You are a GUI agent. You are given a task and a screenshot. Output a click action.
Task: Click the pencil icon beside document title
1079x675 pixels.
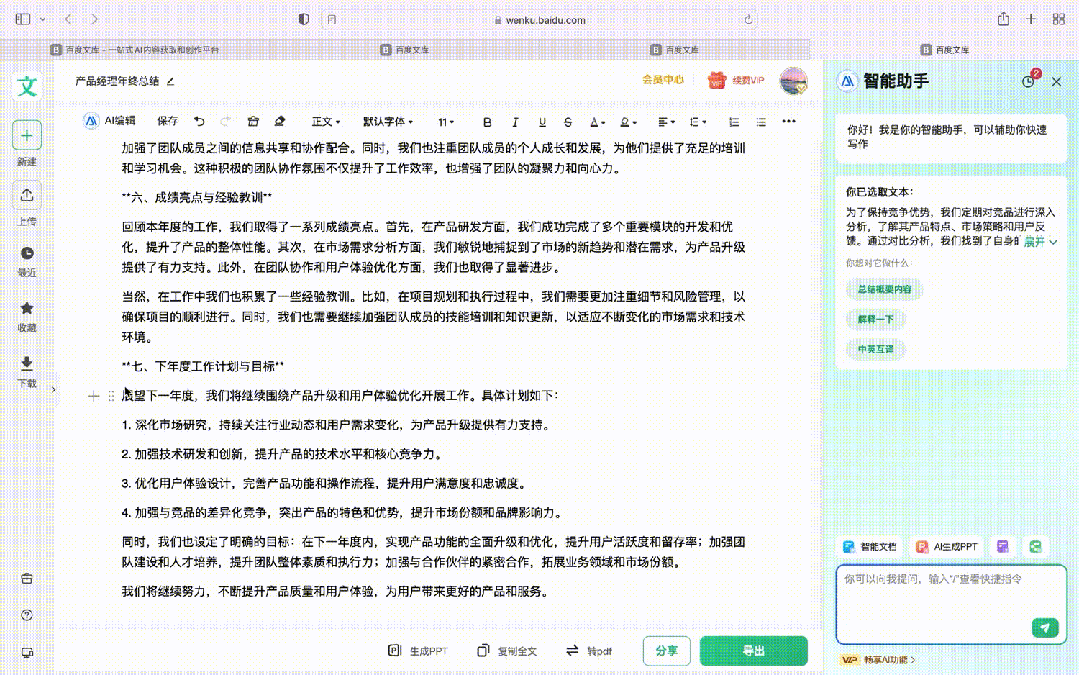(x=170, y=81)
